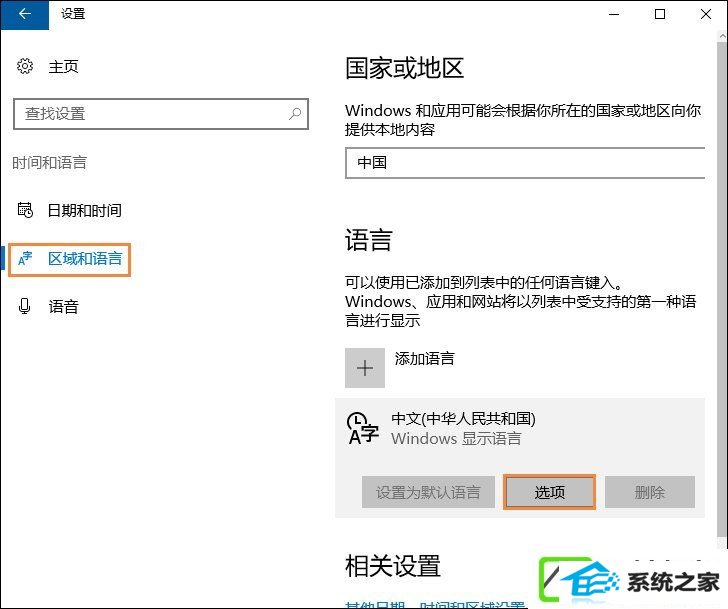Screen dimensions: 728x609
Task: Open the 中国 country dropdown
Action: coord(525,163)
